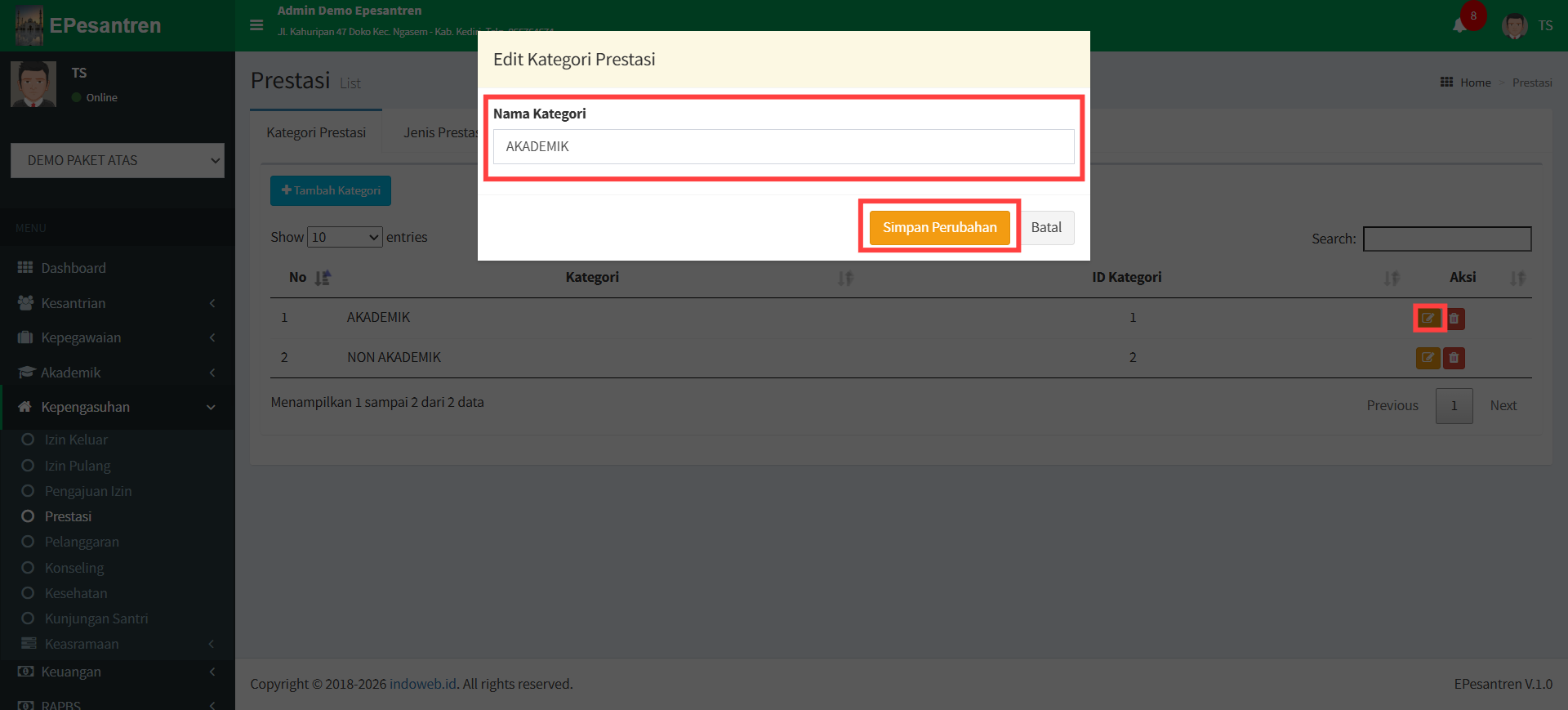Open the notification bell icon

coord(1459,25)
